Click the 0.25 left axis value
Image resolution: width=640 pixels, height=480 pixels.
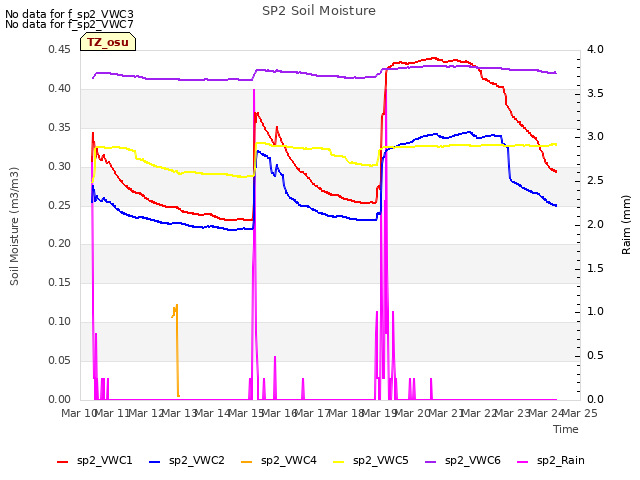click(x=60, y=205)
